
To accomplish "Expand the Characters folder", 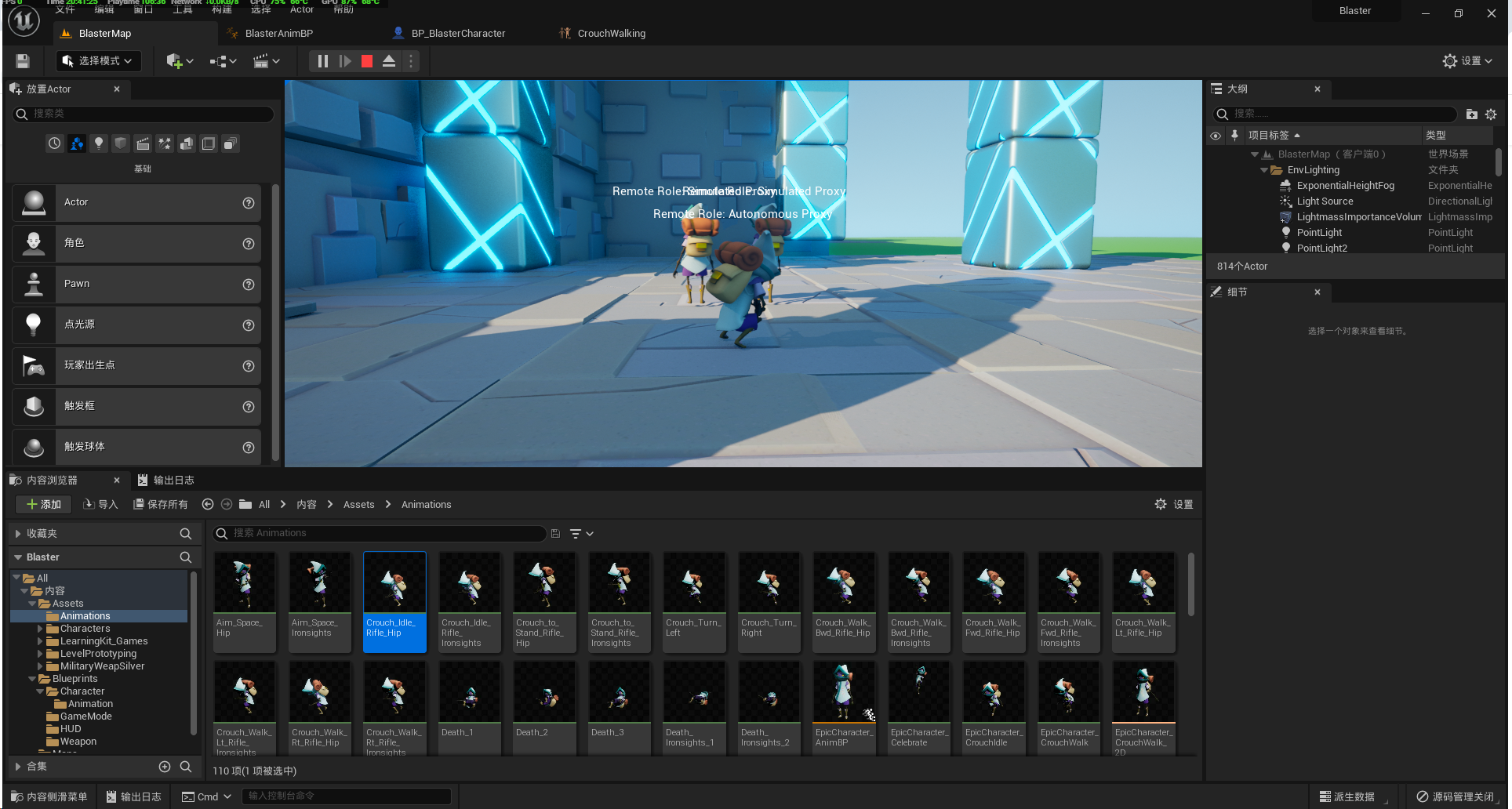I will click(40, 629).
